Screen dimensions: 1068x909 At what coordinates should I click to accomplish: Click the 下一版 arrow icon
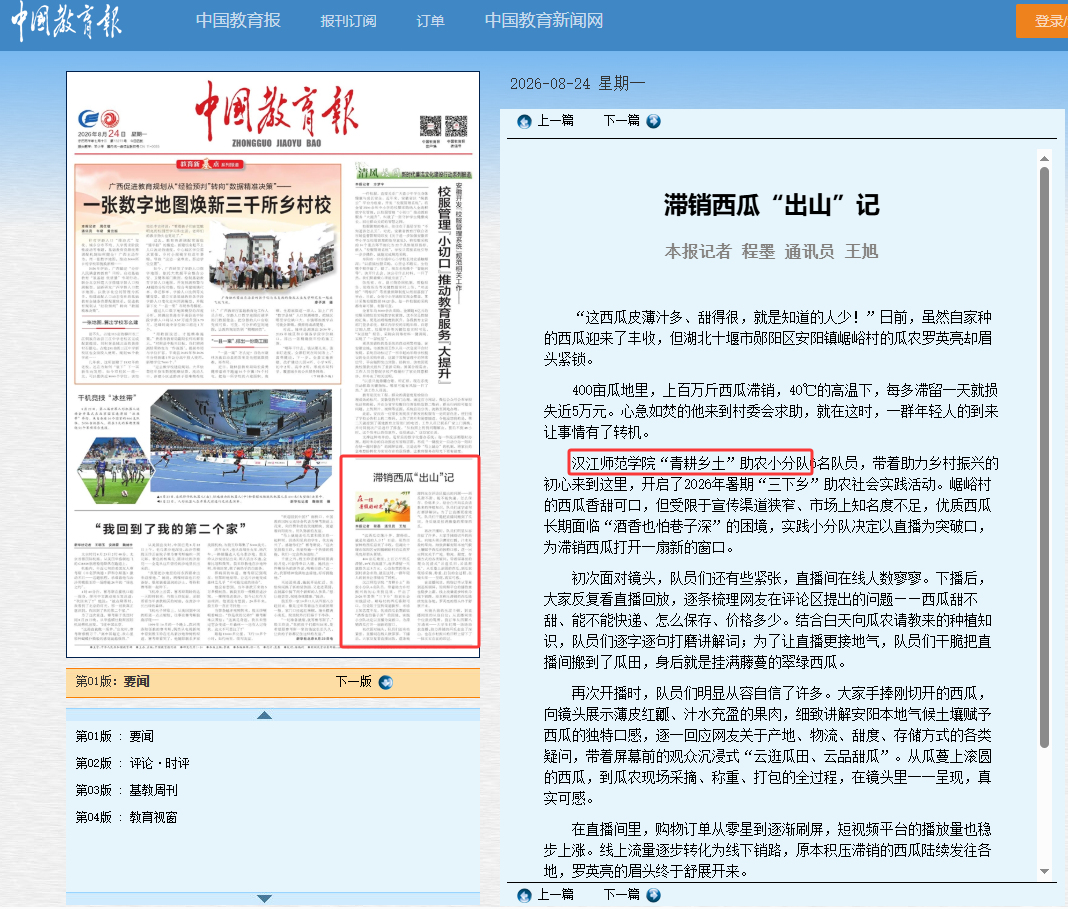pyautogui.click(x=386, y=682)
